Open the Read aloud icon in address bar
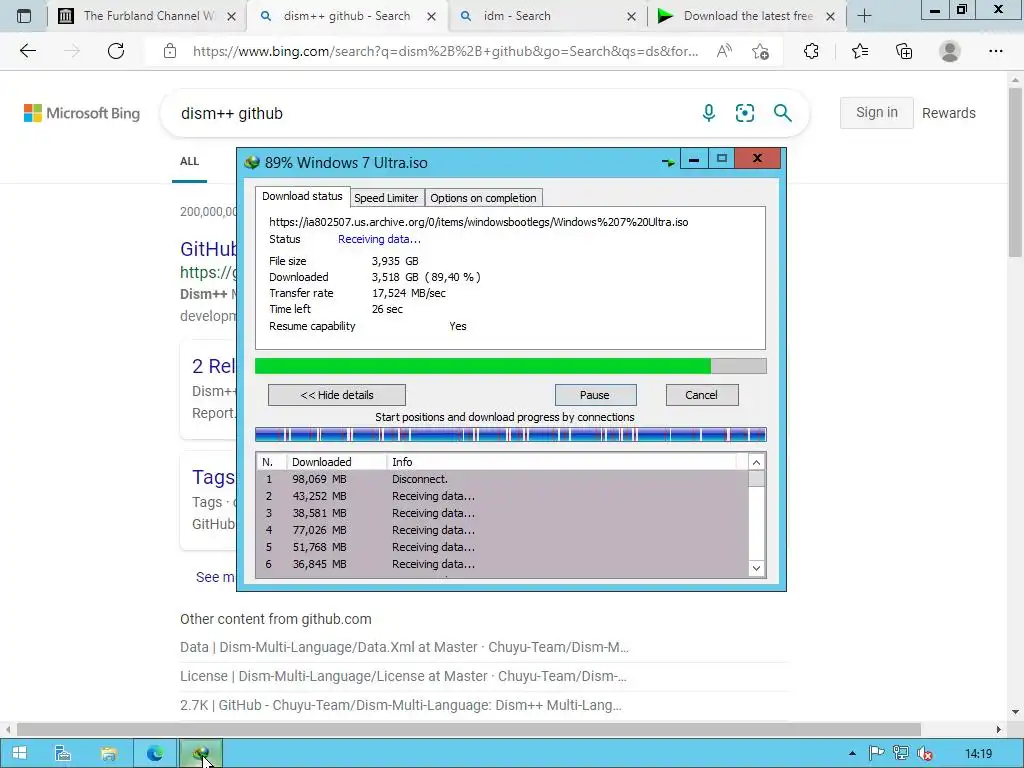This screenshot has height=768, width=1024. pyautogui.click(x=724, y=51)
